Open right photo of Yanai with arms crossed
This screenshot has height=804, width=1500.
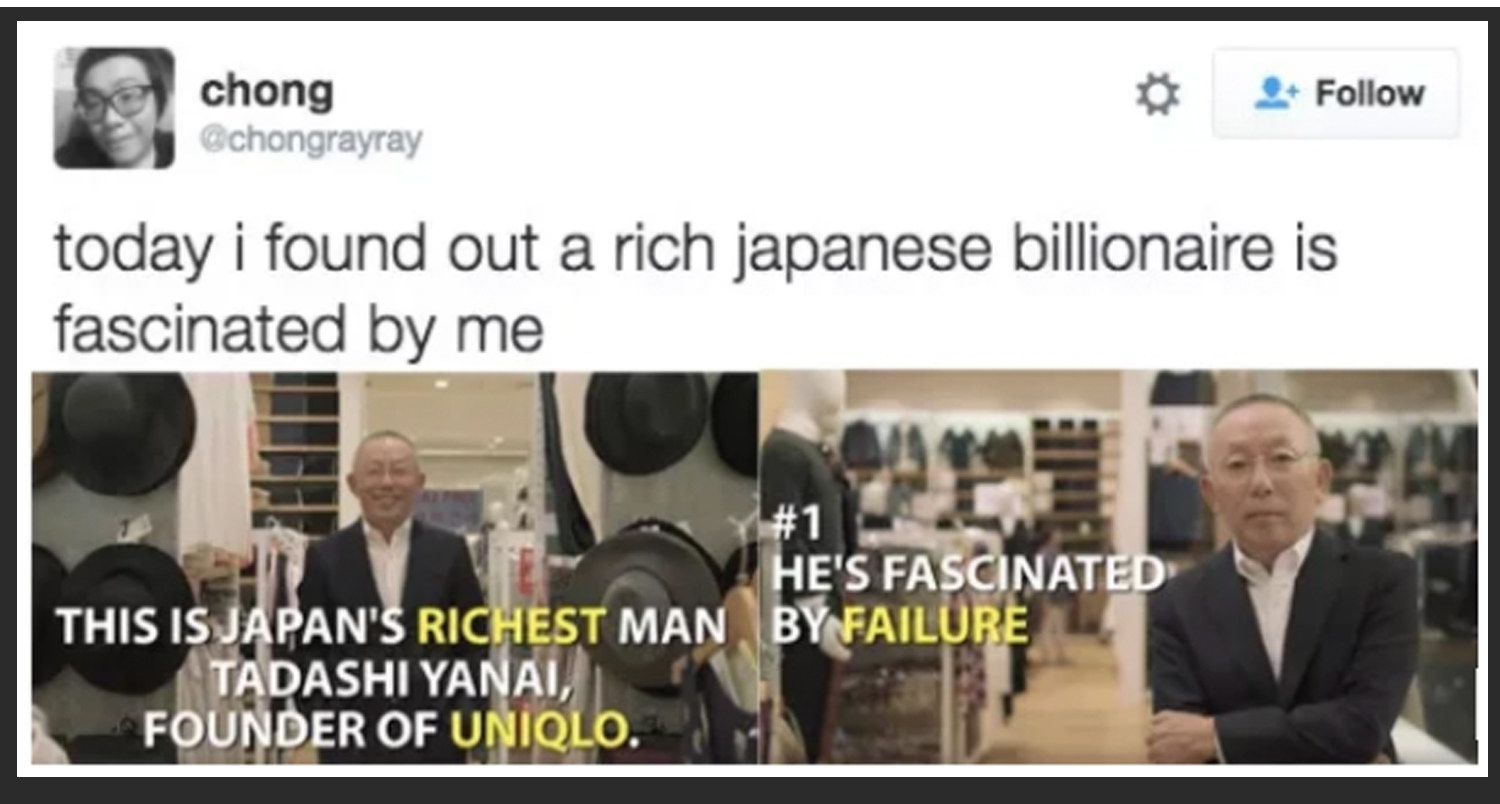point(1118,567)
